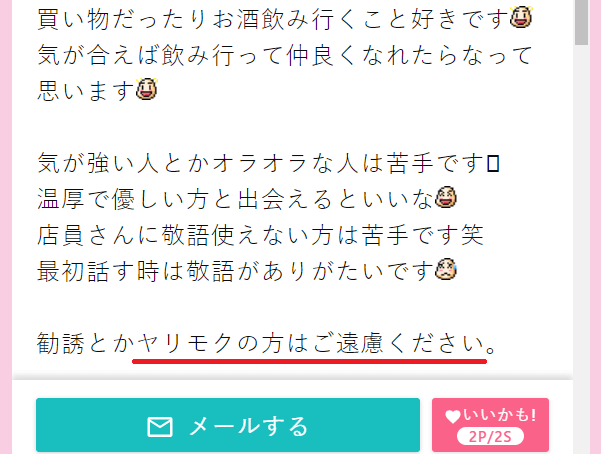Click the word 勧誘とか in the last line

tap(85, 343)
